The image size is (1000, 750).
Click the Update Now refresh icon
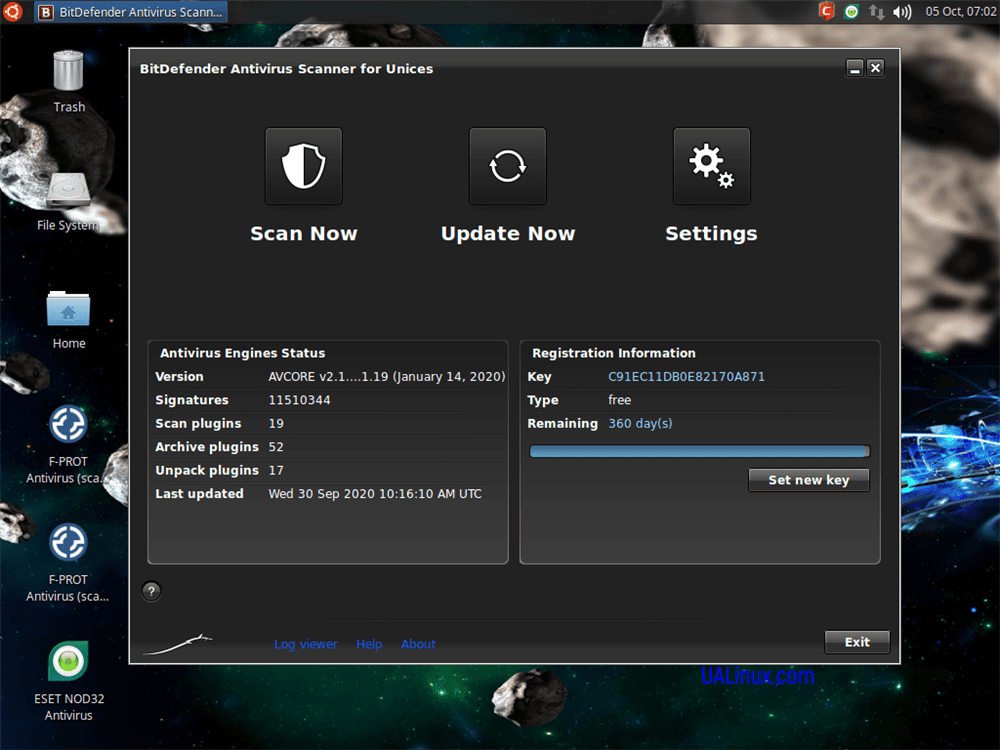click(508, 166)
